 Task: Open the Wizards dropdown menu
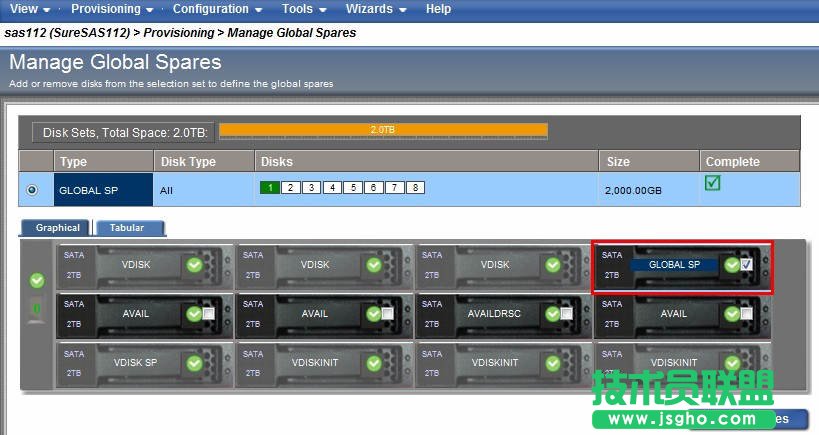click(x=375, y=9)
